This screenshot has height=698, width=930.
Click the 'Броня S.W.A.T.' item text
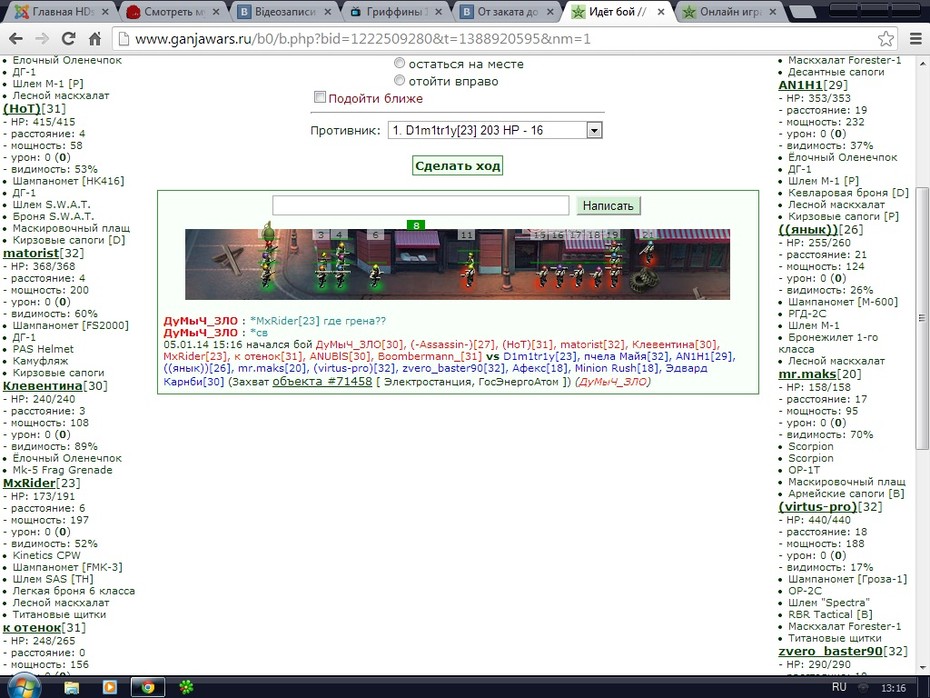53,216
